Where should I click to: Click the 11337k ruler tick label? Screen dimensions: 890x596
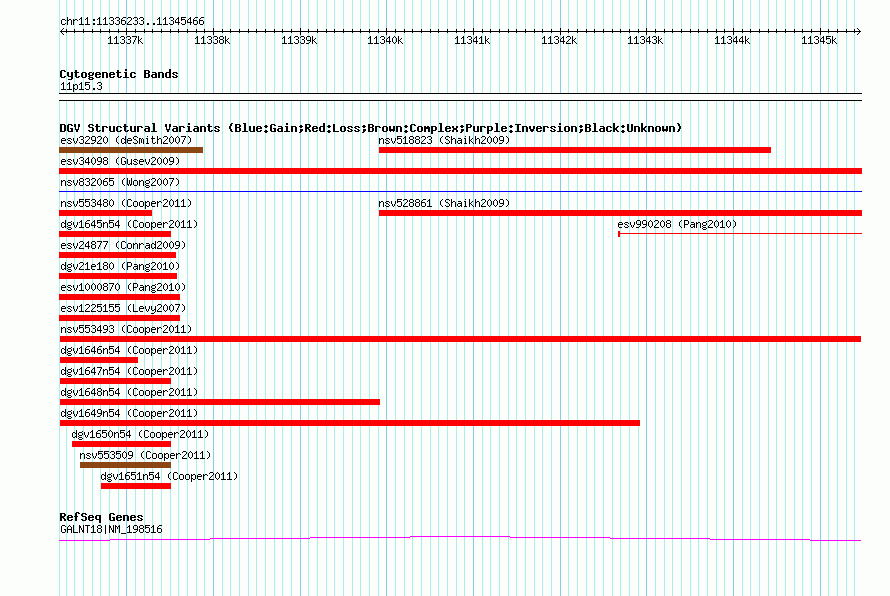click(x=125, y=40)
